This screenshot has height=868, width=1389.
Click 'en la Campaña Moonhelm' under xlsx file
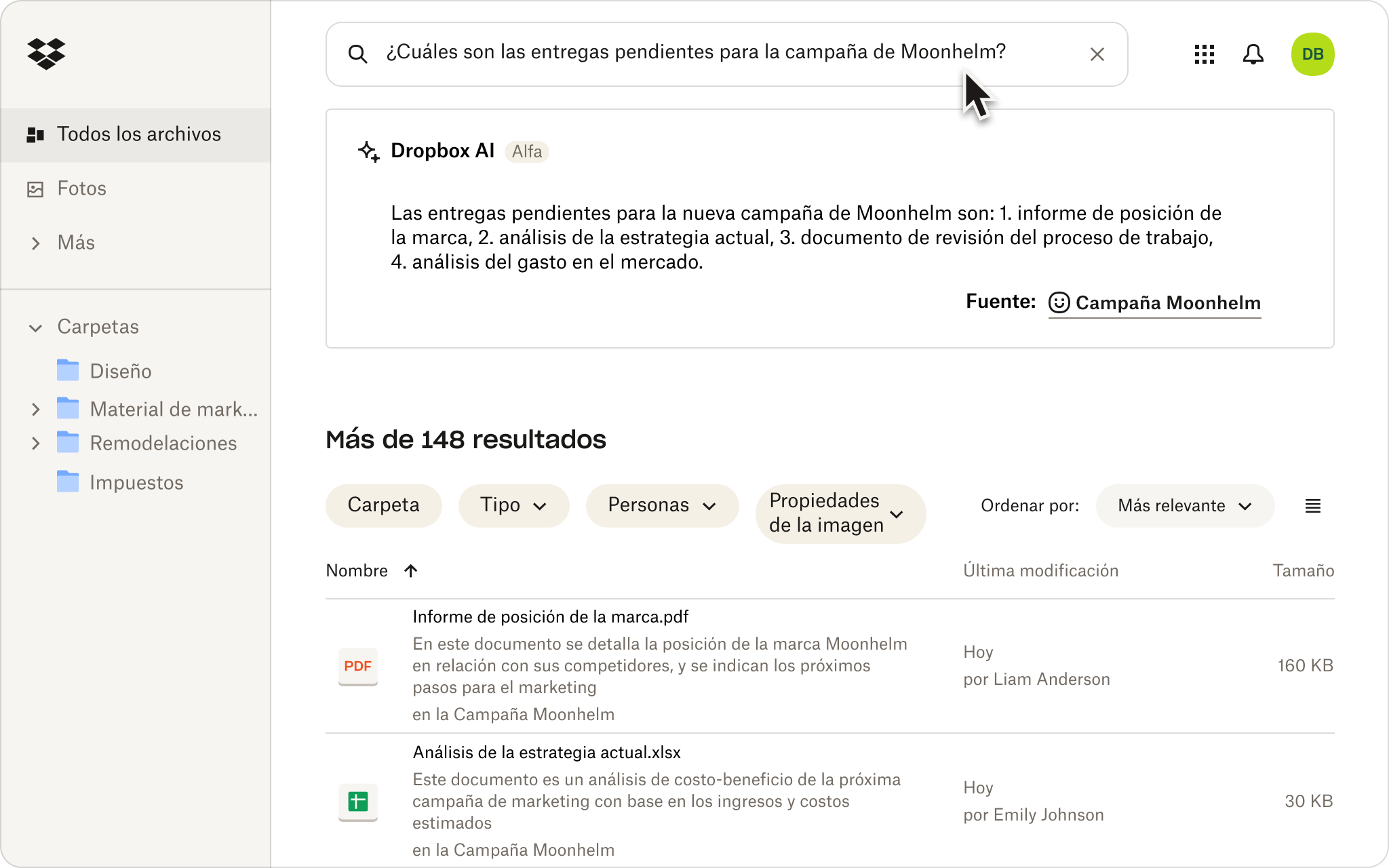[513, 850]
